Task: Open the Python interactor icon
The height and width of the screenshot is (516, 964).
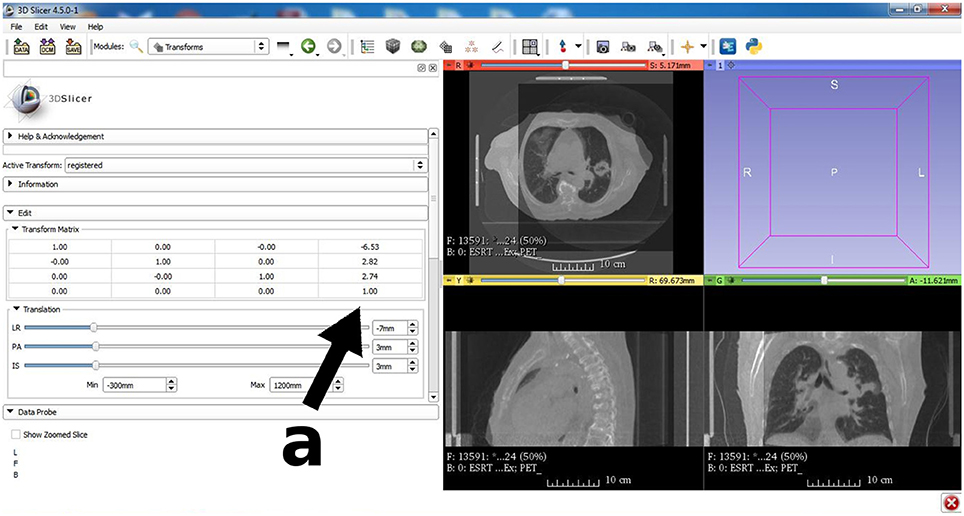Action: 754,47
